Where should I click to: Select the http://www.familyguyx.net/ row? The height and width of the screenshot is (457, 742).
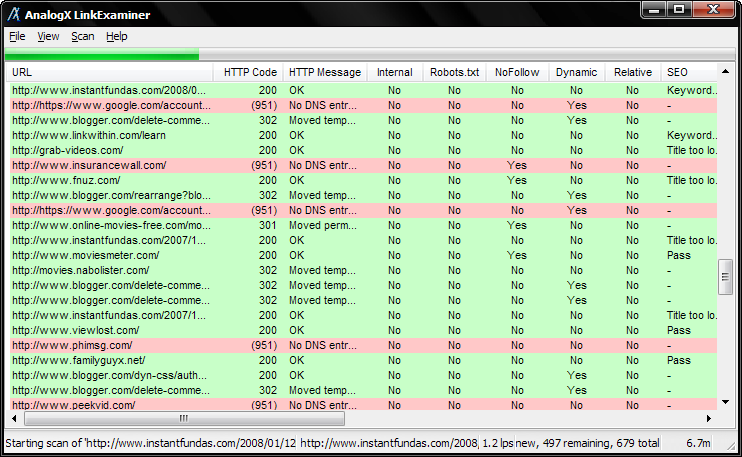tap(363, 360)
